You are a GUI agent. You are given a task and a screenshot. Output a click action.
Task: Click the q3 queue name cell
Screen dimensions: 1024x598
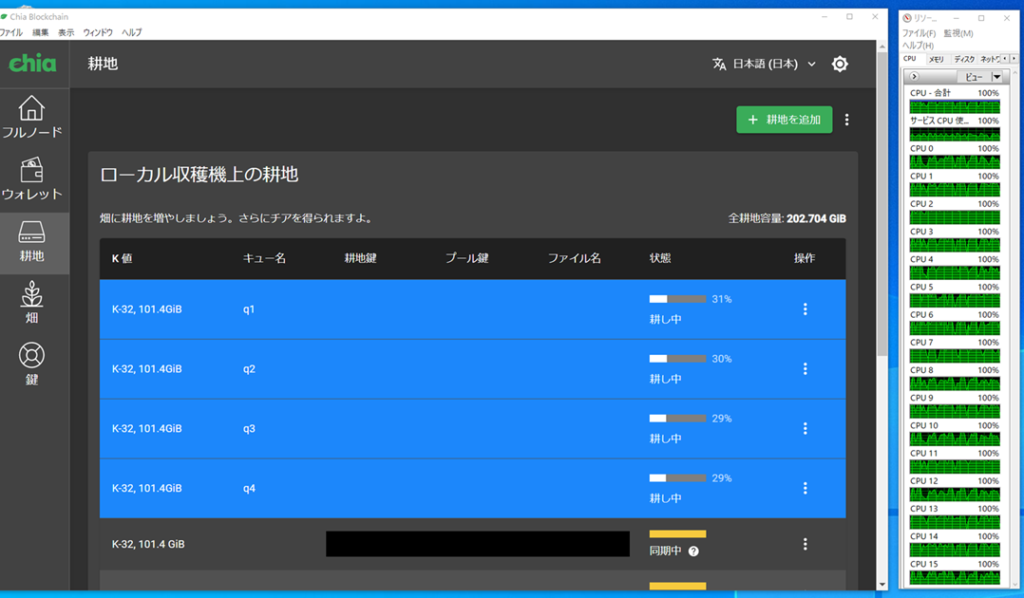coord(249,429)
